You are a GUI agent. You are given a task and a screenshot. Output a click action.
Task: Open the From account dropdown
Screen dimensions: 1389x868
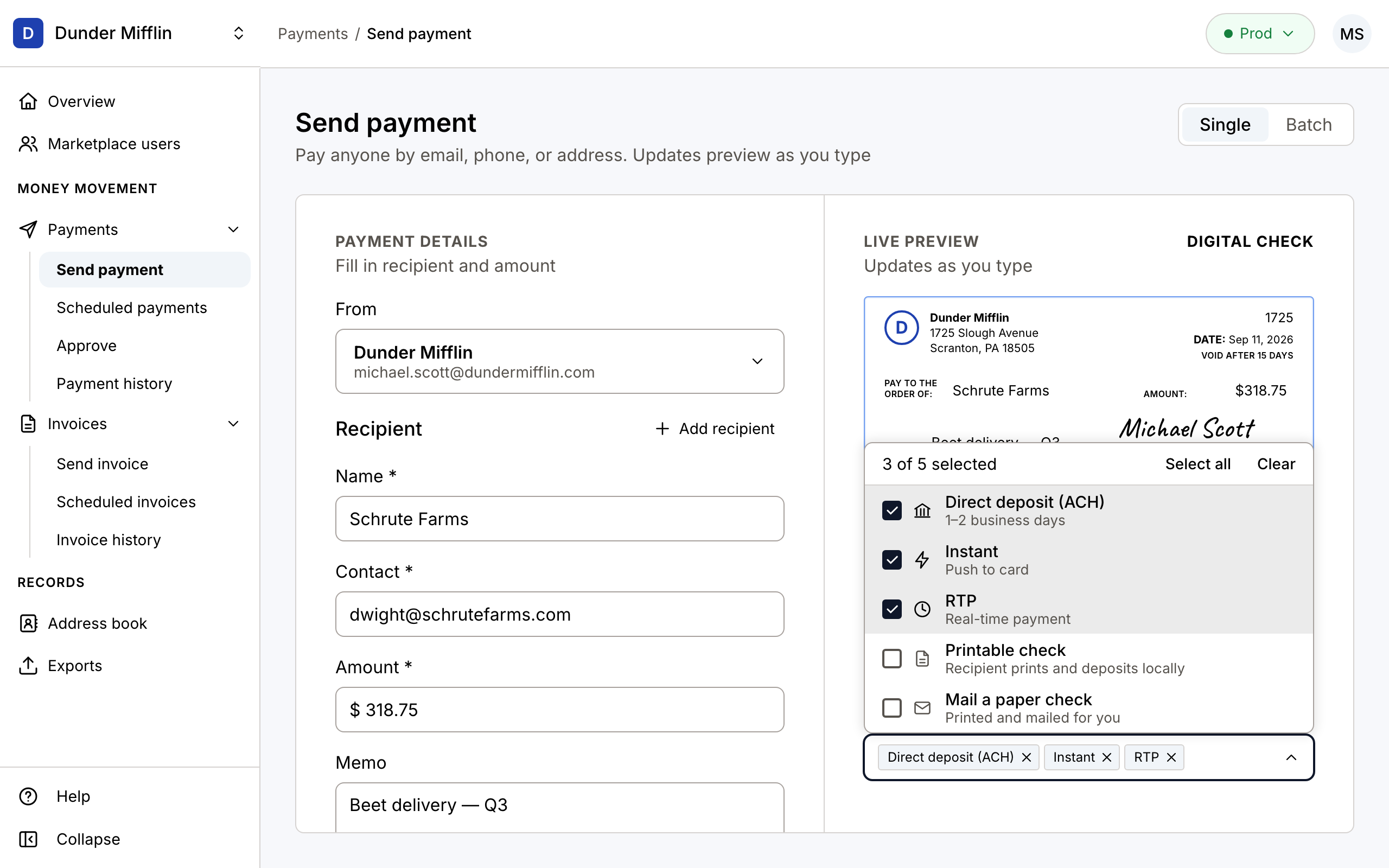click(559, 361)
